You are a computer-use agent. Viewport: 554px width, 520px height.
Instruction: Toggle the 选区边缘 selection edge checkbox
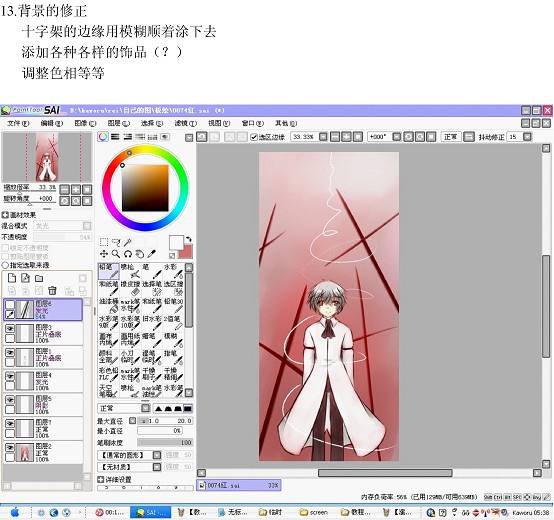(x=253, y=137)
